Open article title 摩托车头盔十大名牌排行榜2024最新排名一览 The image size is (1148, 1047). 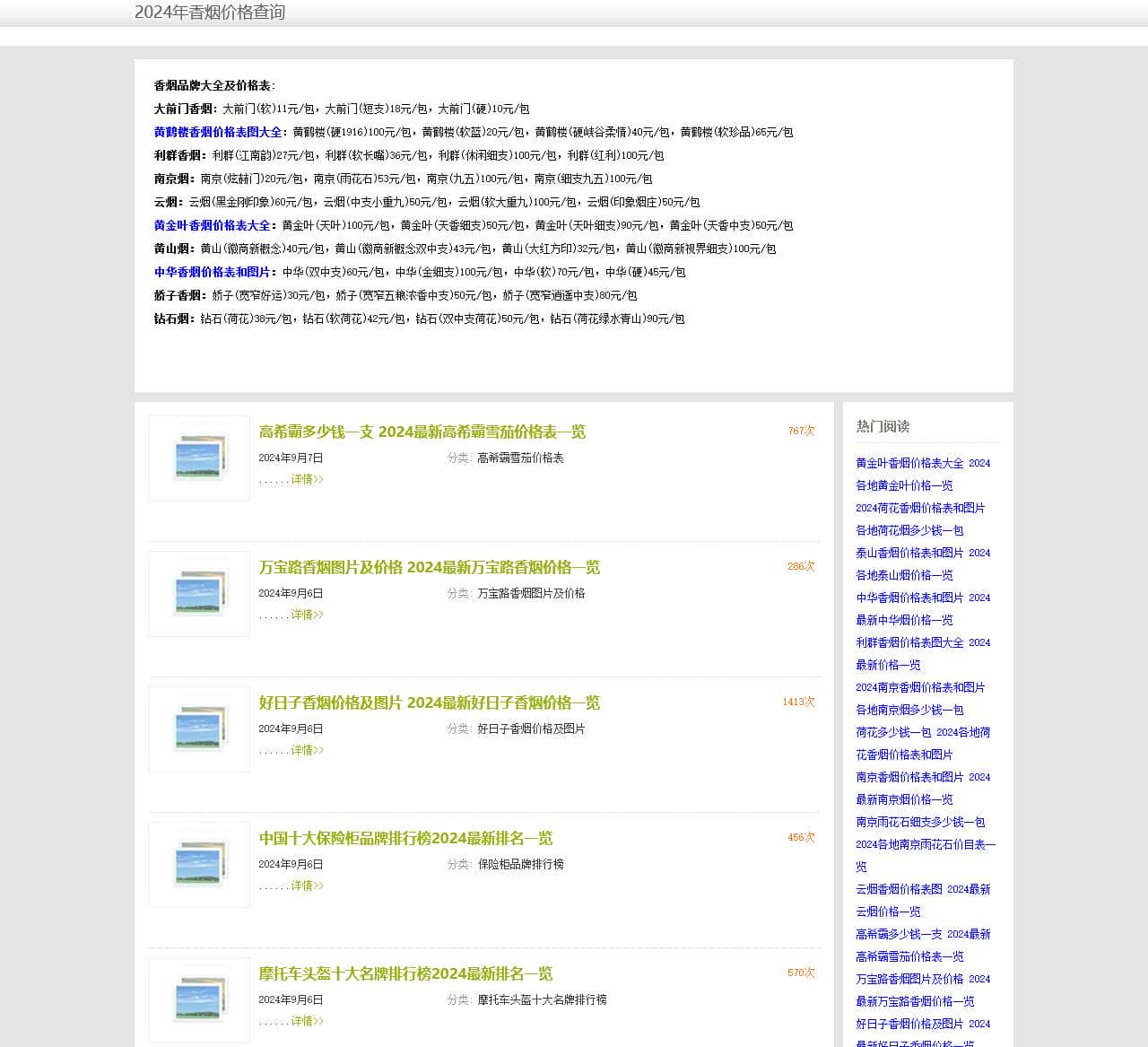[x=406, y=973]
